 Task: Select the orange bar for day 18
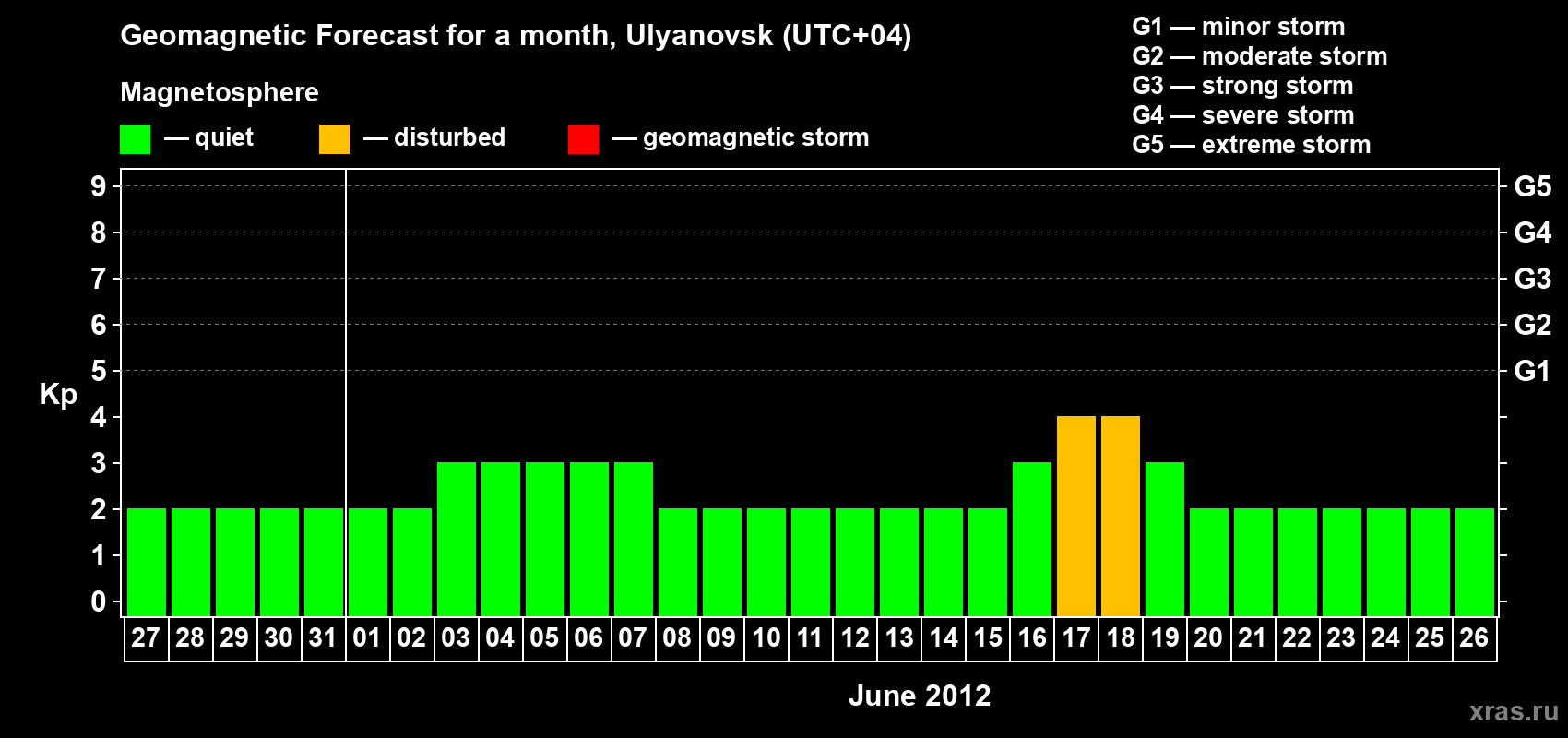1121,516
